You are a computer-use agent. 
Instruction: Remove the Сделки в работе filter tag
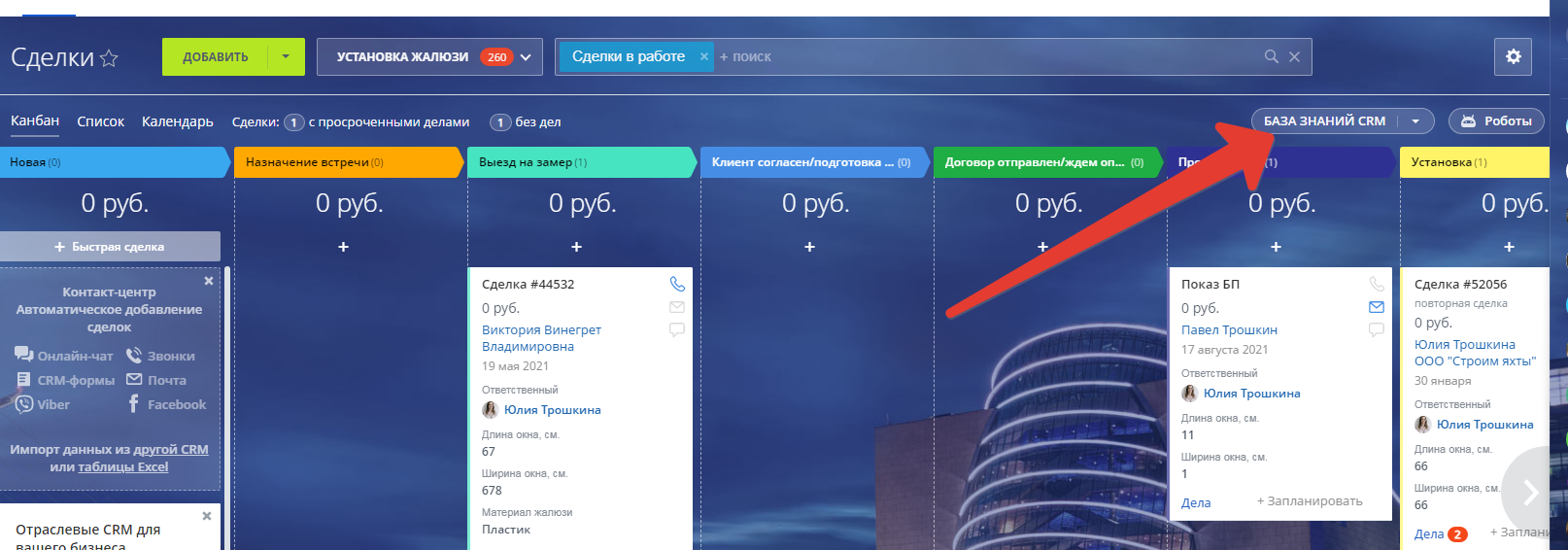(x=704, y=57)
